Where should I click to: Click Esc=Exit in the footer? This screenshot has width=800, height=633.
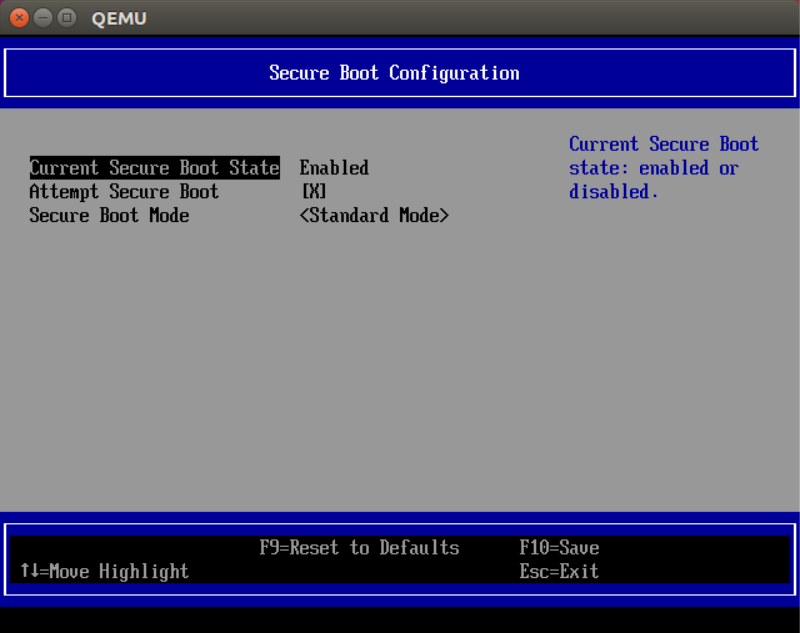click(x=559, y=572)
